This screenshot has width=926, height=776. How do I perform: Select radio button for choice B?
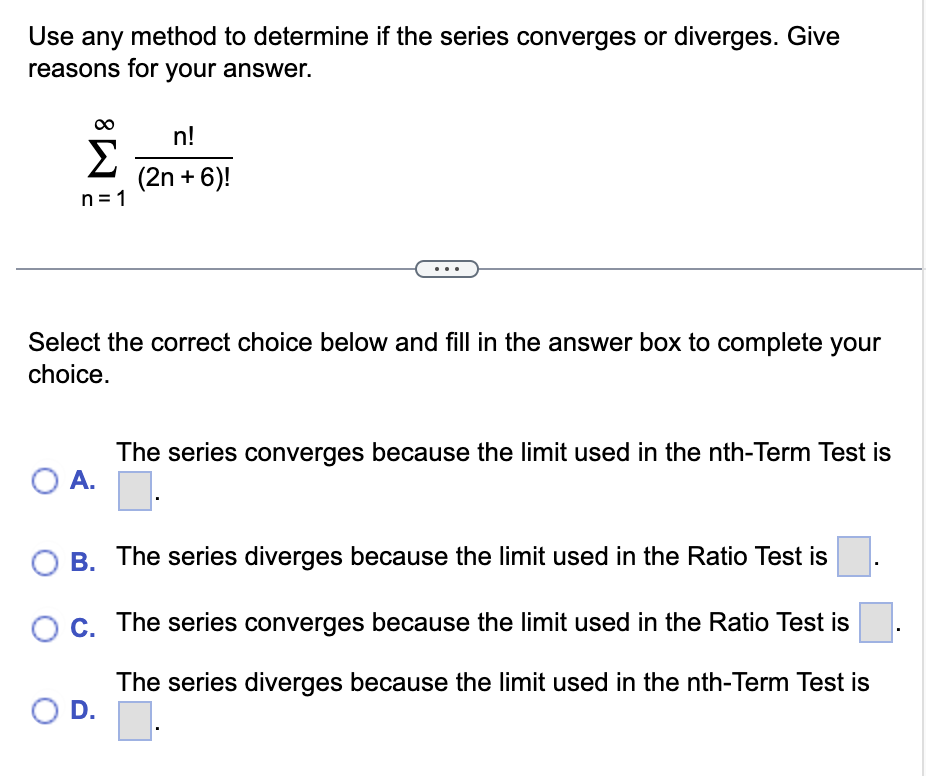pyautogui.click(x=44, y=563)
